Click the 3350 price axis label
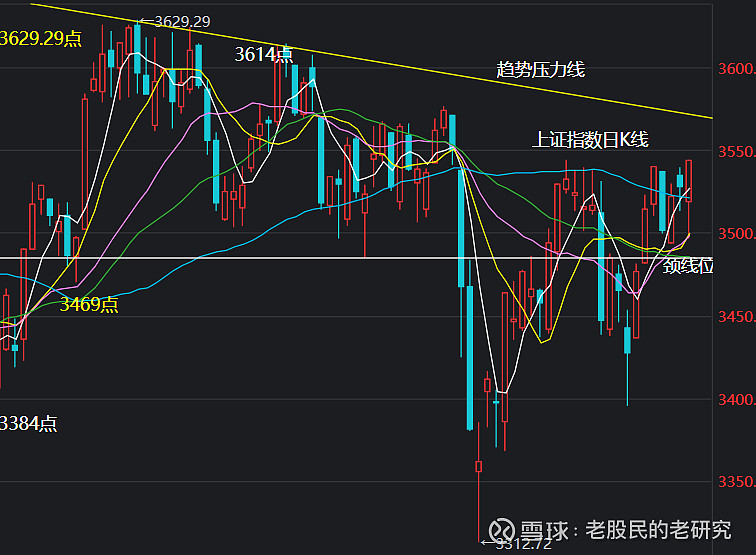Screen dimensions: 756x555 [737, 482]
